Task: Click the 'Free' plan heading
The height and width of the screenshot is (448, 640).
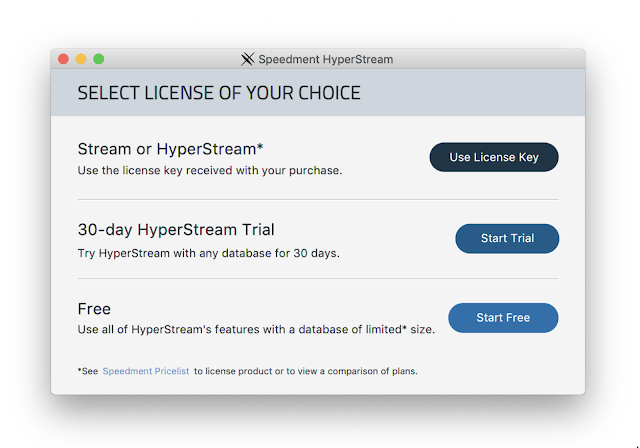Action: [x=94, y=309]
